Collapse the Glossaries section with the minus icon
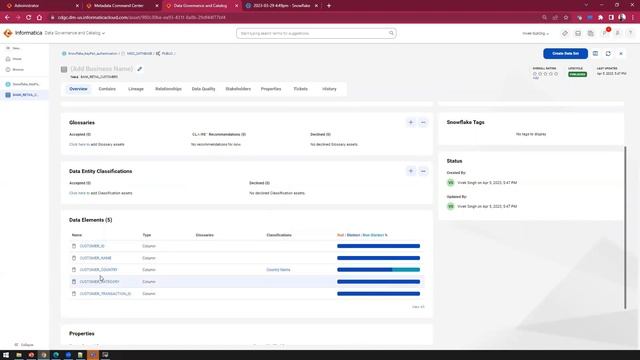Image resolution: width=640 pixels, height=360 pixels. (x=423, y=122)
